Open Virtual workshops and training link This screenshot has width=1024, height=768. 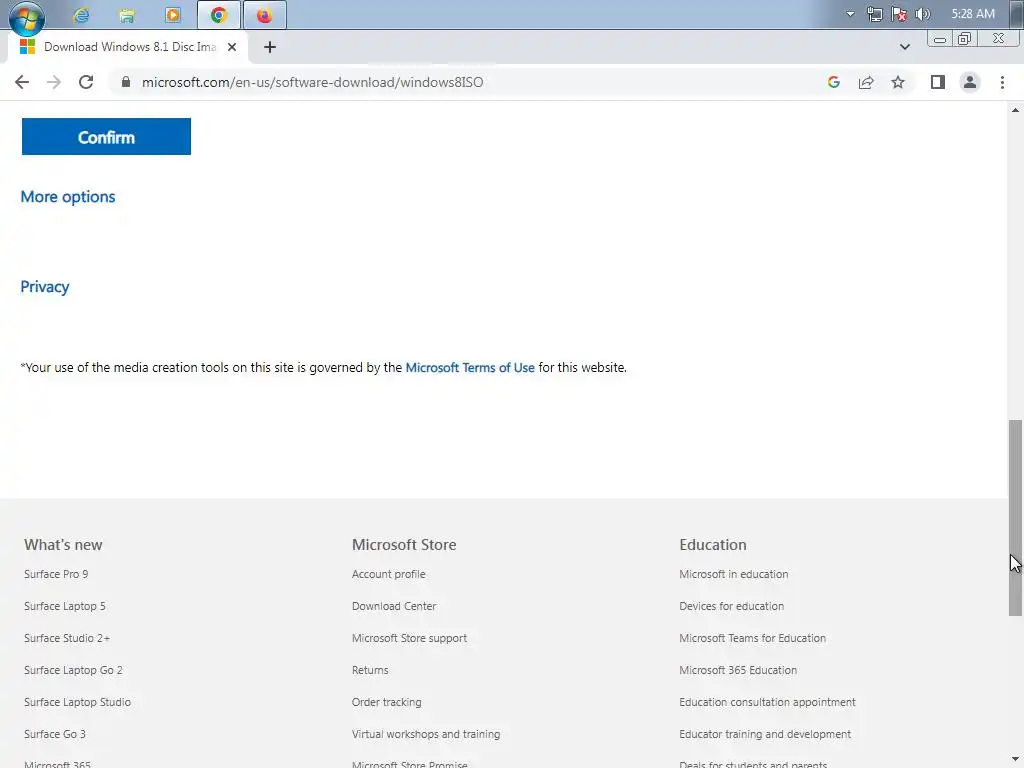426,734
